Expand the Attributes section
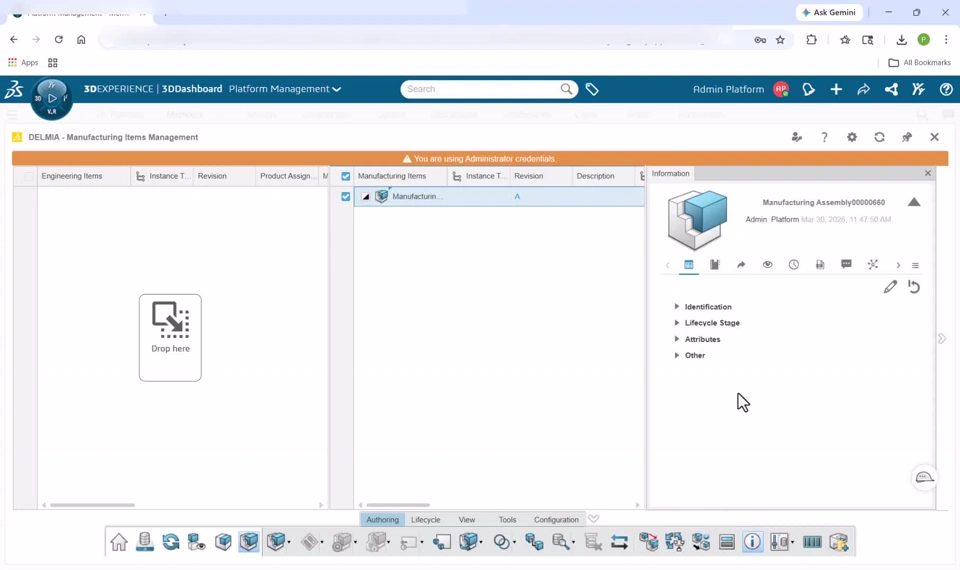Viewport: 960px width, 570px height. [677, 339]
